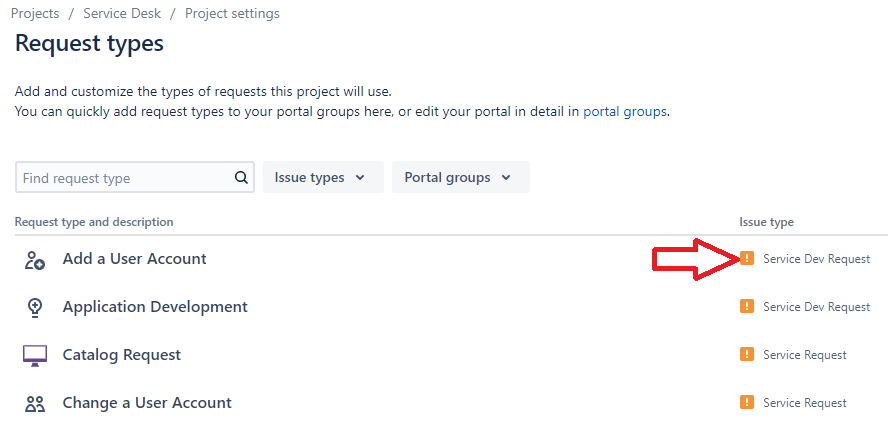Go to Projects in the breadcrumb
The image size is (888, 428).
click(x=35, y=14)
